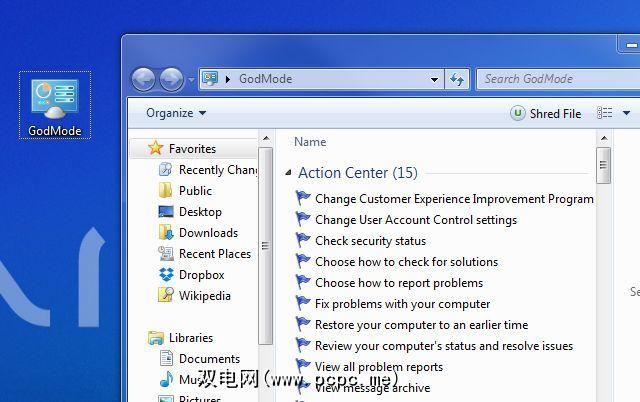
Task: Click file list scroll up arrow
Action: 604,139
